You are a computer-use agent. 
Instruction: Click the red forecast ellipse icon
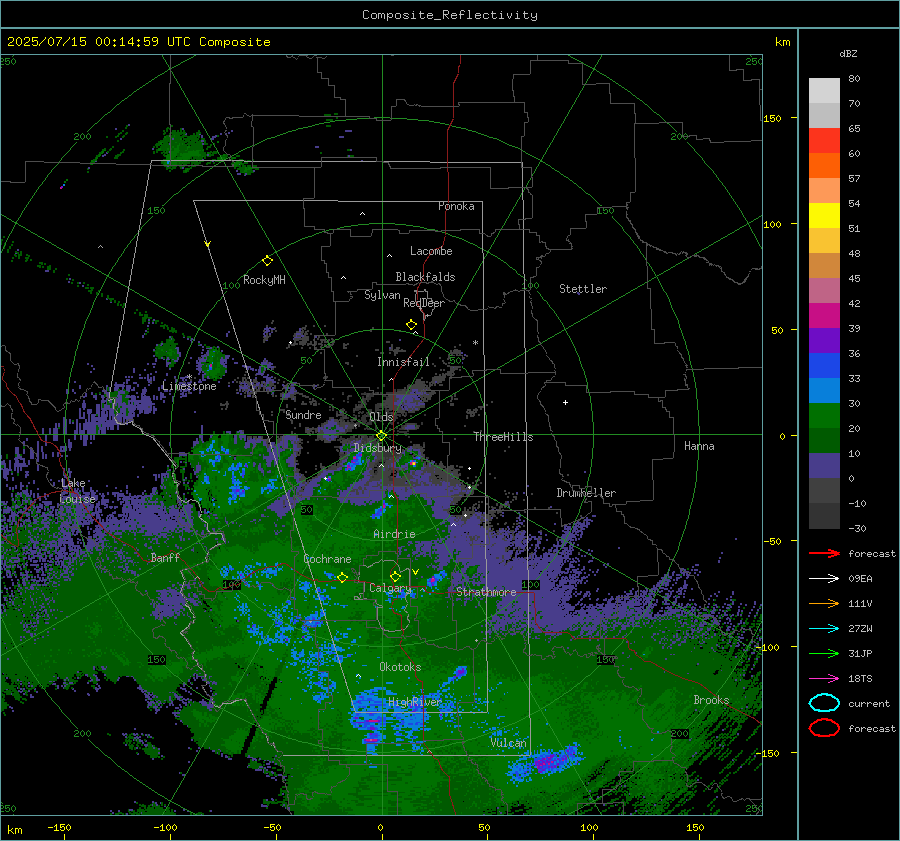(x=824, y=728)
